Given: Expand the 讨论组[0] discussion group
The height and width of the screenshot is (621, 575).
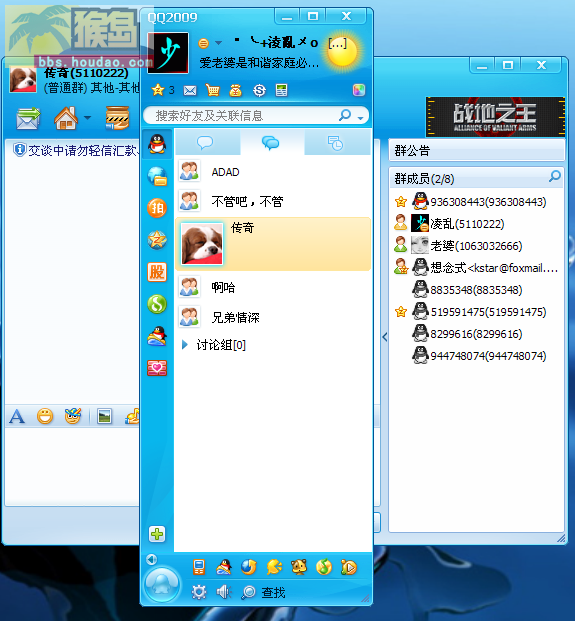Looking at the screenshot, I should tap(185, 345).
